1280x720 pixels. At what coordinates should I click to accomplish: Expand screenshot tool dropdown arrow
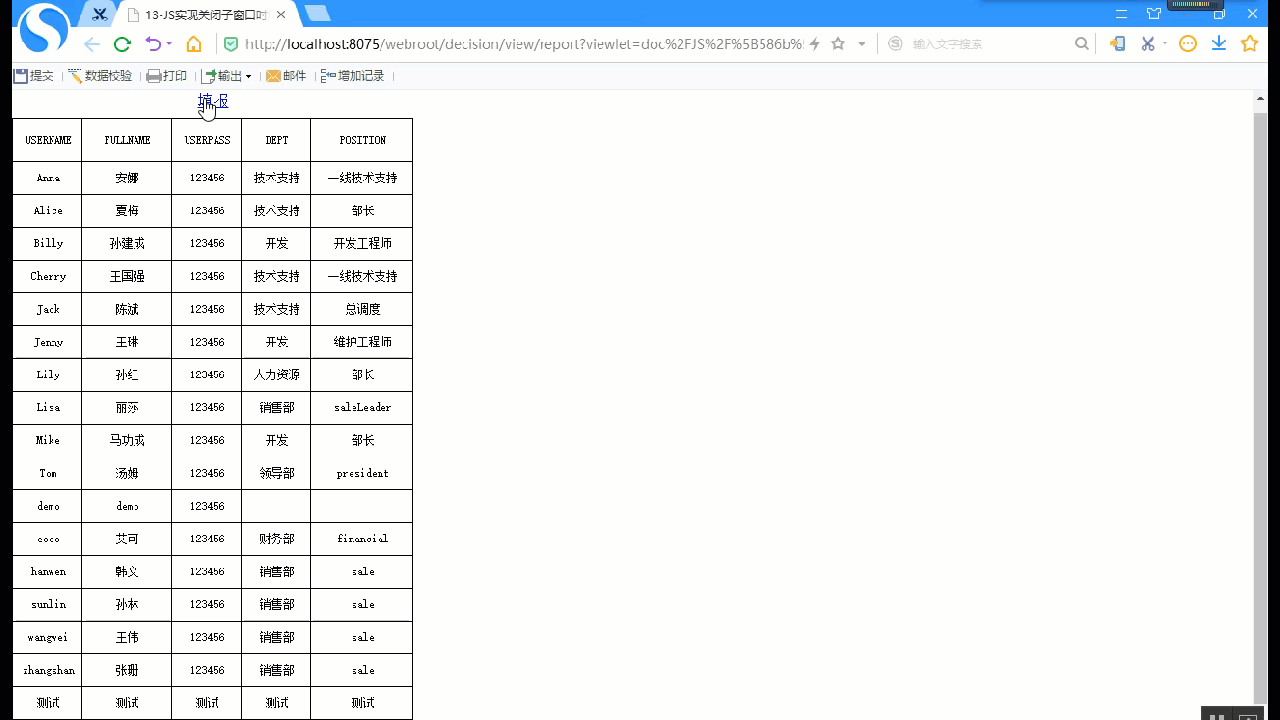point(1165,44)
